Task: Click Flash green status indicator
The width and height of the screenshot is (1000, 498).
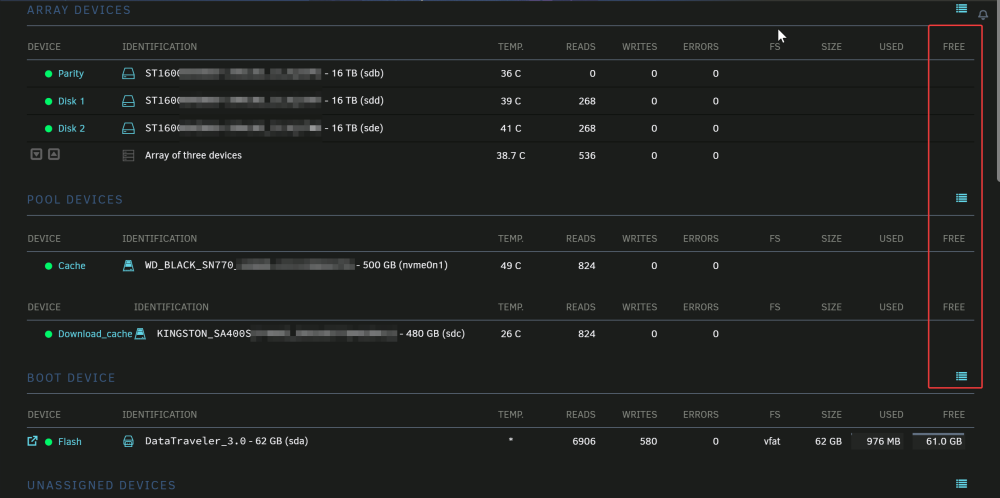Action: pyautogui.click(x=48, y=442)
